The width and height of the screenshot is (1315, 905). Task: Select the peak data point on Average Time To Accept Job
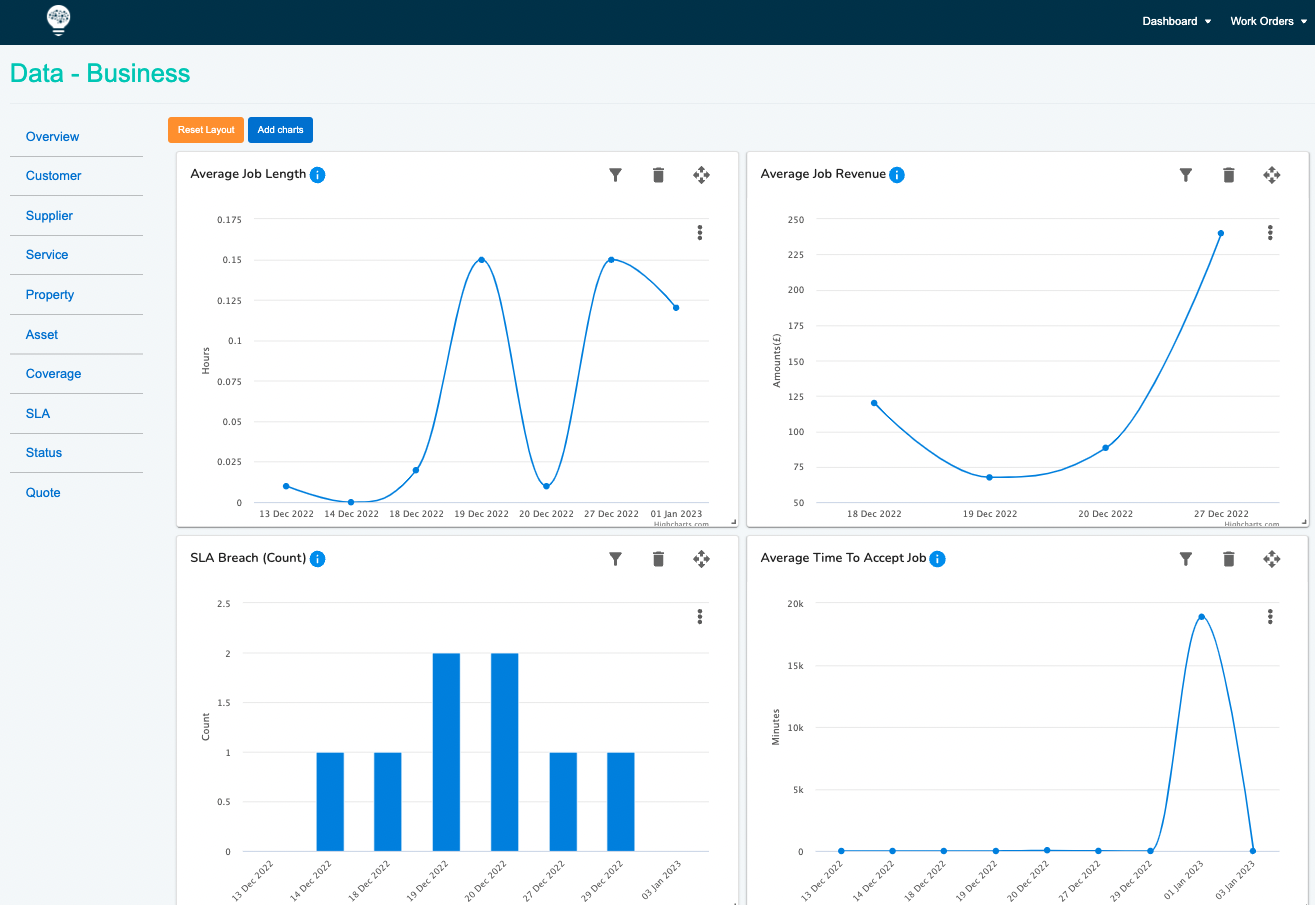click(1201, 617)
